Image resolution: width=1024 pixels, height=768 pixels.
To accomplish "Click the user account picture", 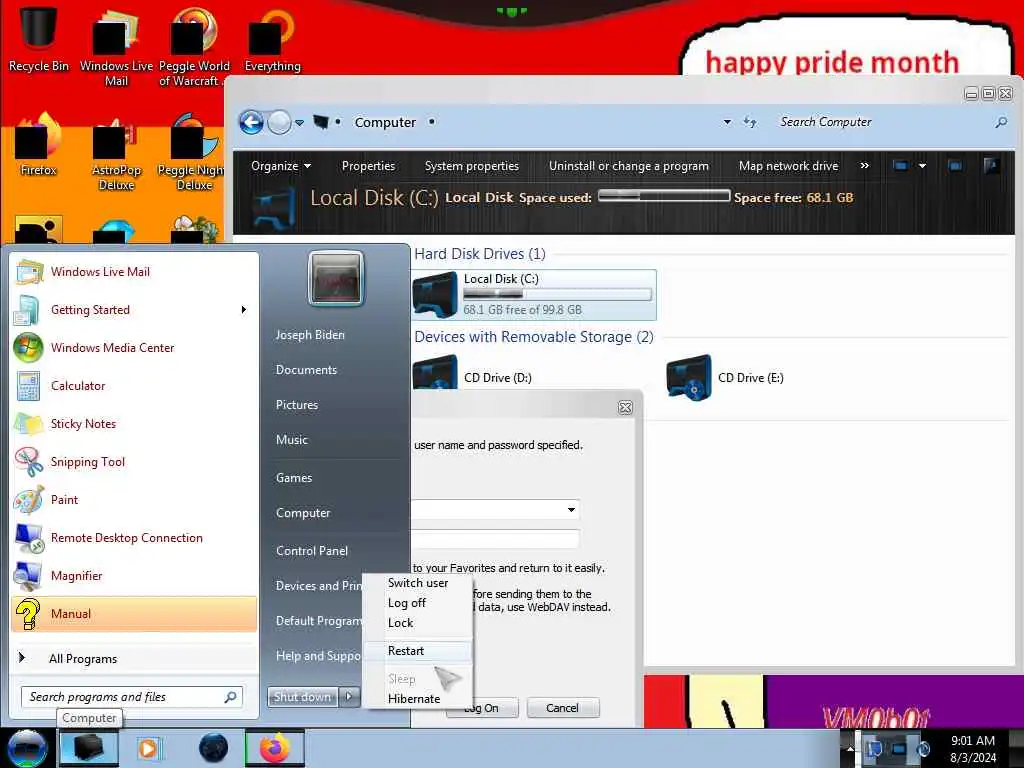I will pyautogui.click(x=336, y=278).
